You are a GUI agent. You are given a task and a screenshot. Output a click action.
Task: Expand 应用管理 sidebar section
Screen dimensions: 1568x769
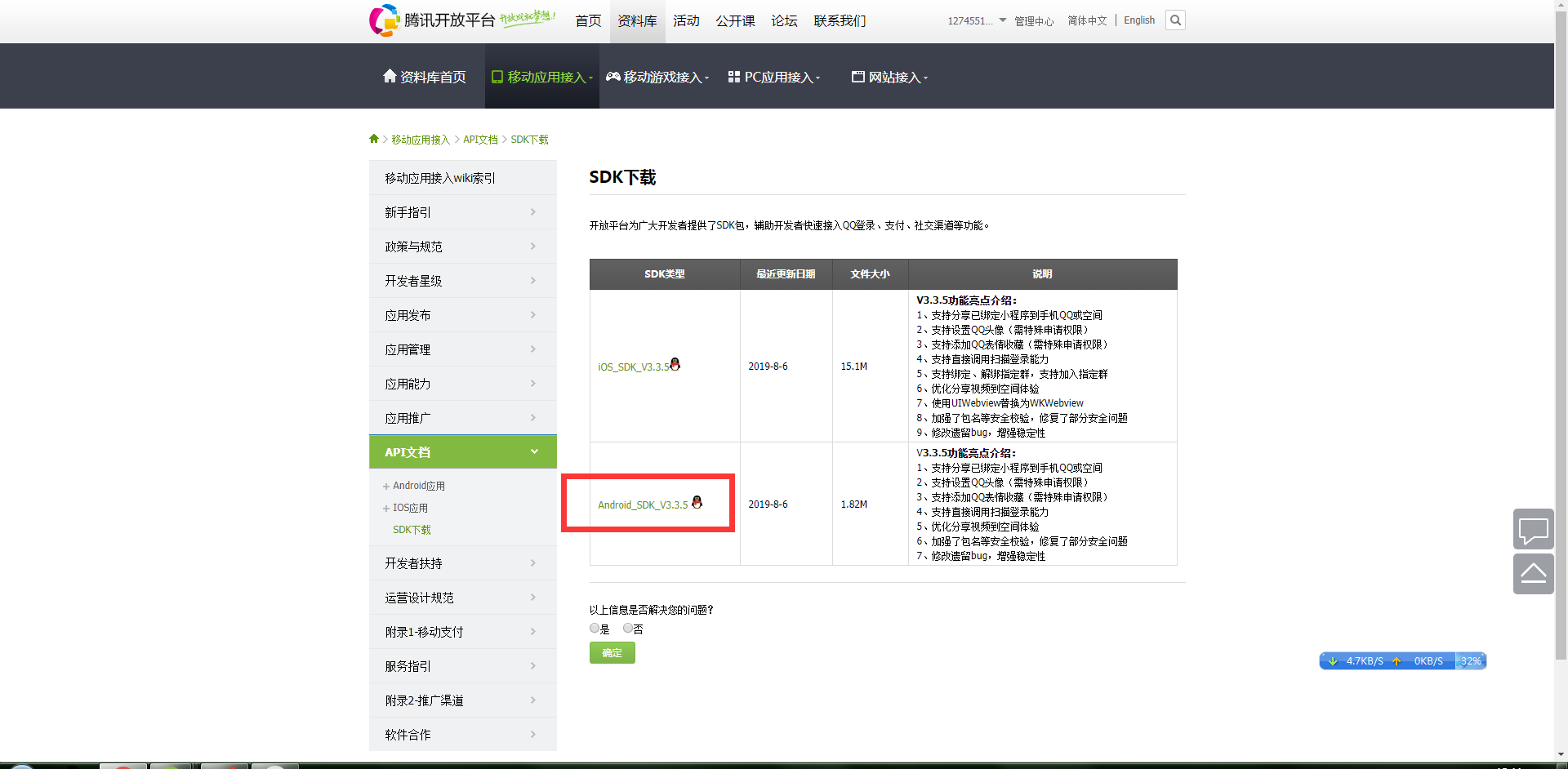(462, 349)
